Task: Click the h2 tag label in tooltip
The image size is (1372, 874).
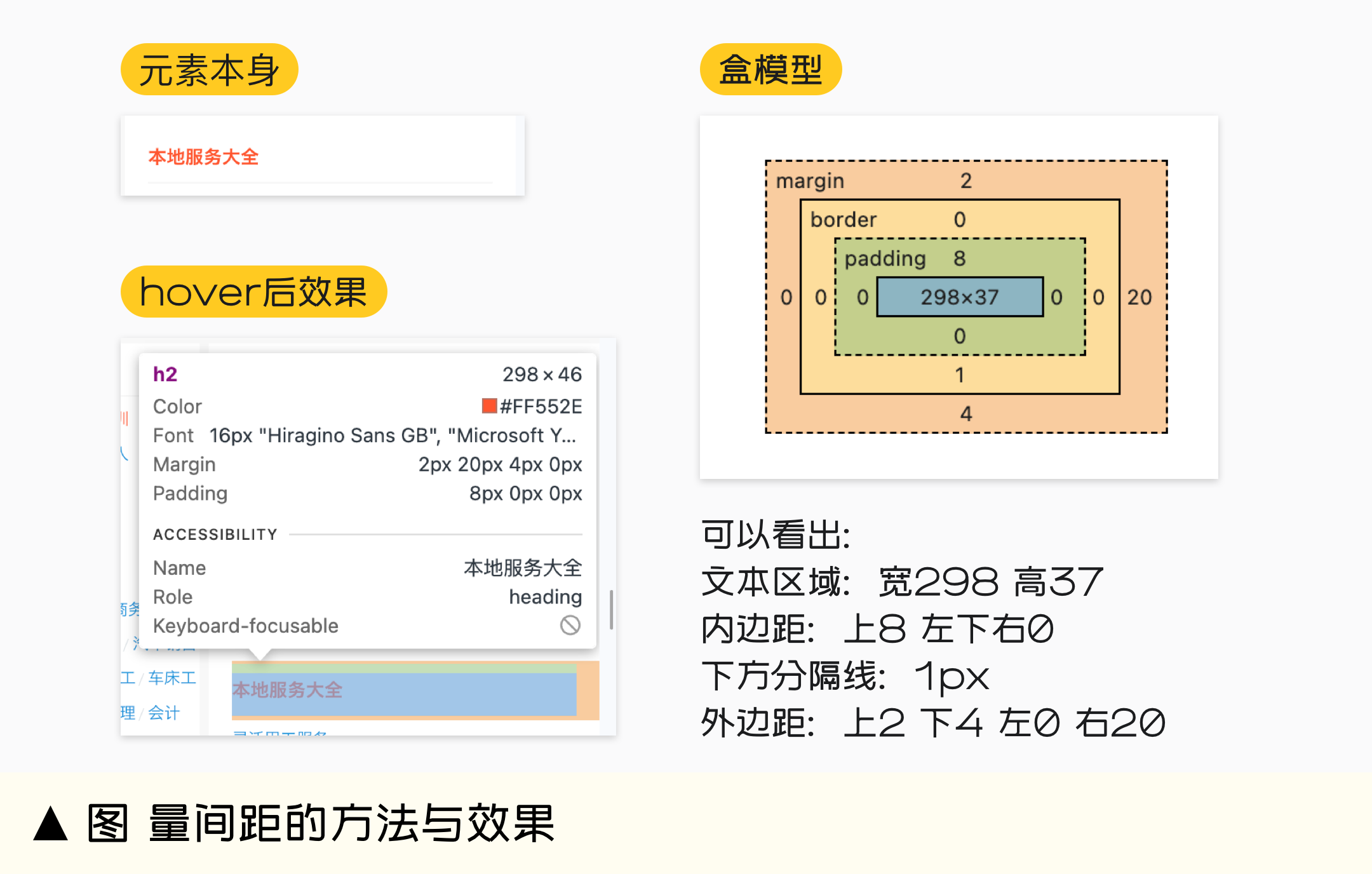Action: click(x=165, y=374)
